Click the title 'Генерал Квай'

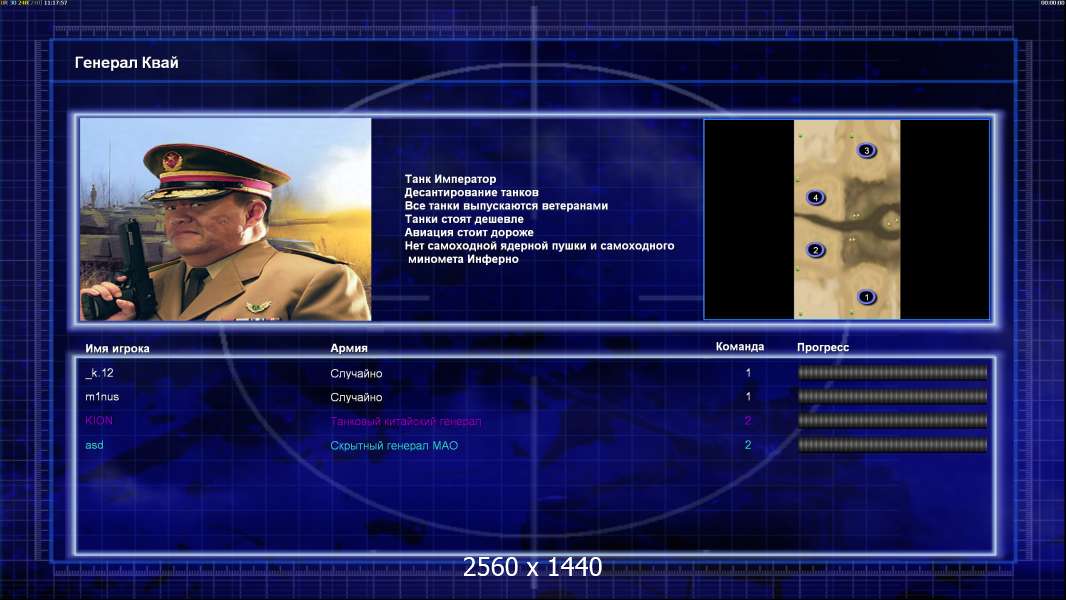[126, 63]
